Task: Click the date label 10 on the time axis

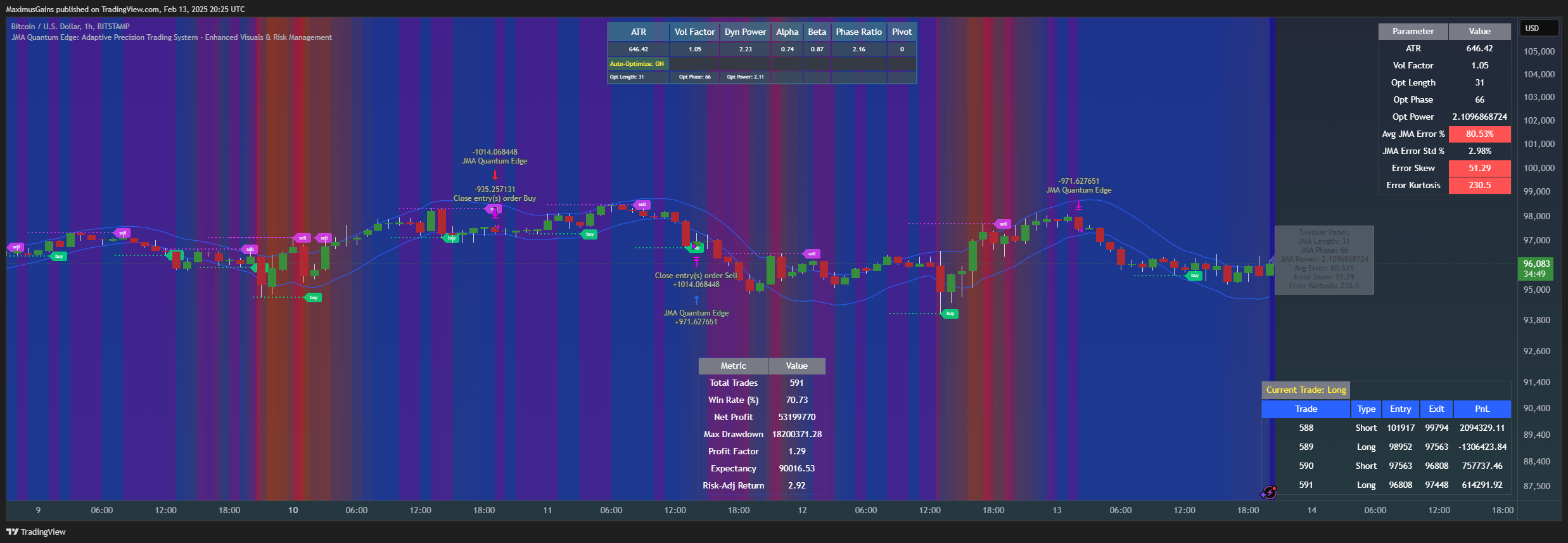Action: (293, 511)
